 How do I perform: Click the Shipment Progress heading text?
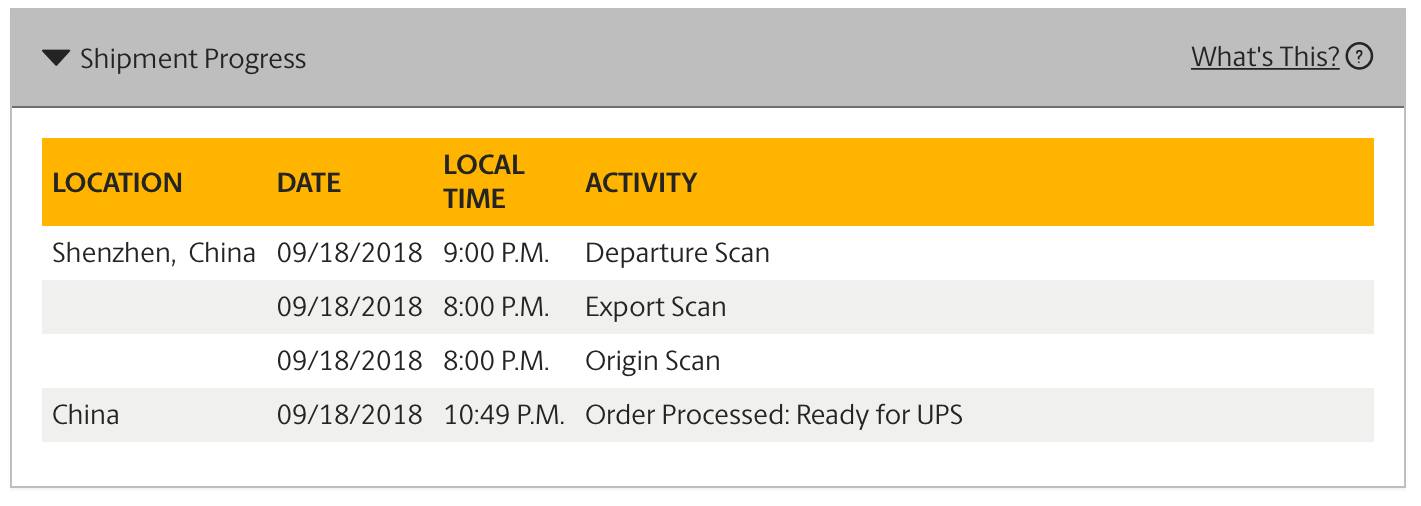coord(193,59)
